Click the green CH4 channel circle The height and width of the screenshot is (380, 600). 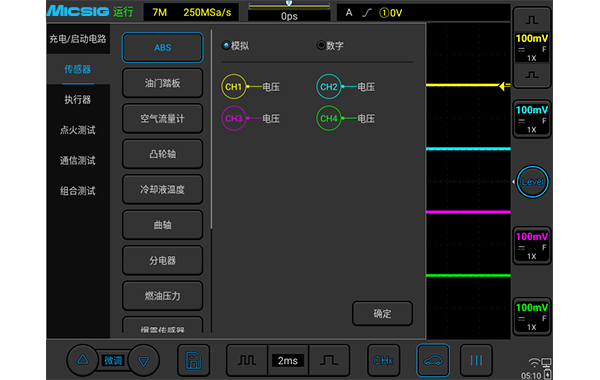[328, 119]
